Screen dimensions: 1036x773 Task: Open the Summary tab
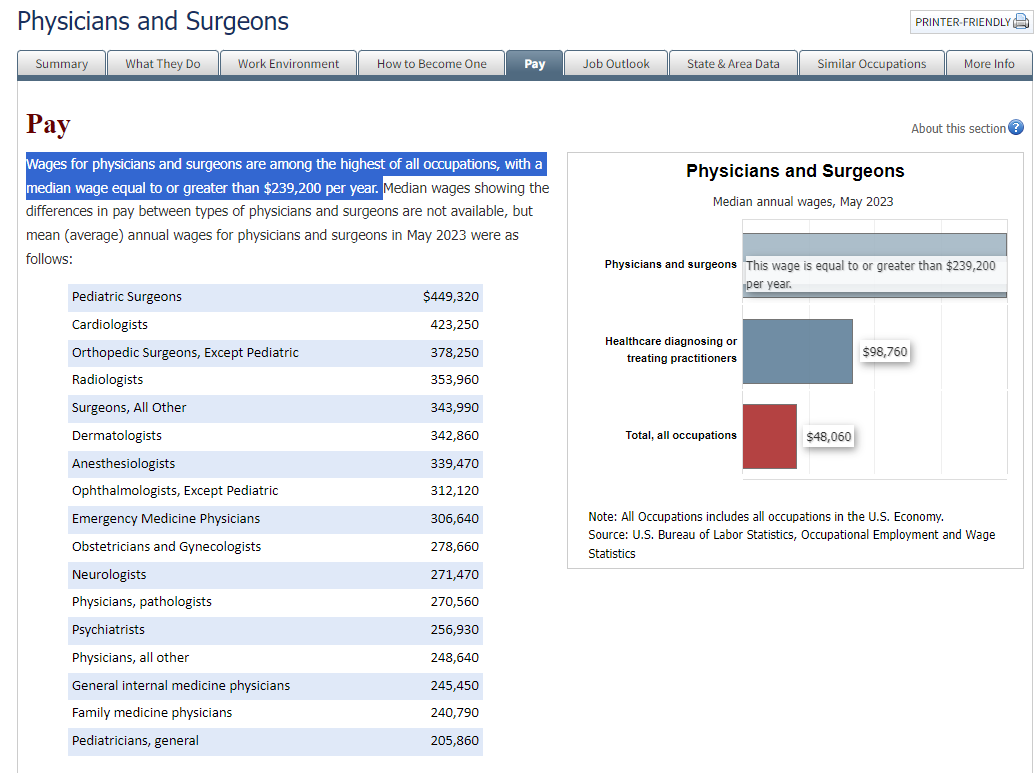(x=62, y=64)
